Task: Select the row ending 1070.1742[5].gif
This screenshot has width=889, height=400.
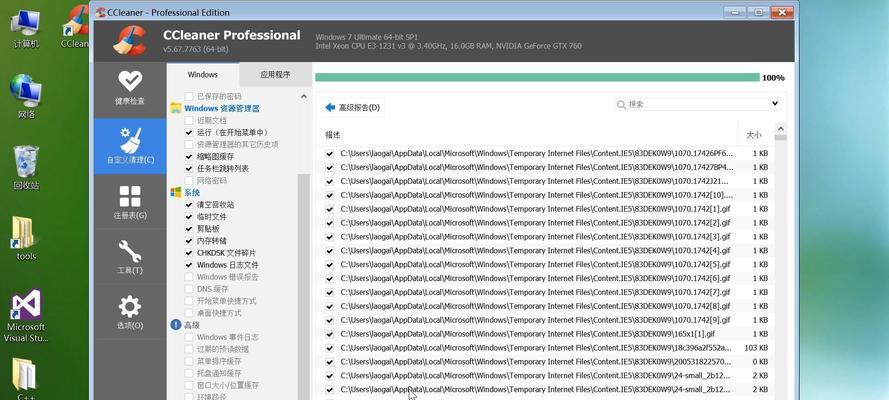Action: (x=546, y=265)
